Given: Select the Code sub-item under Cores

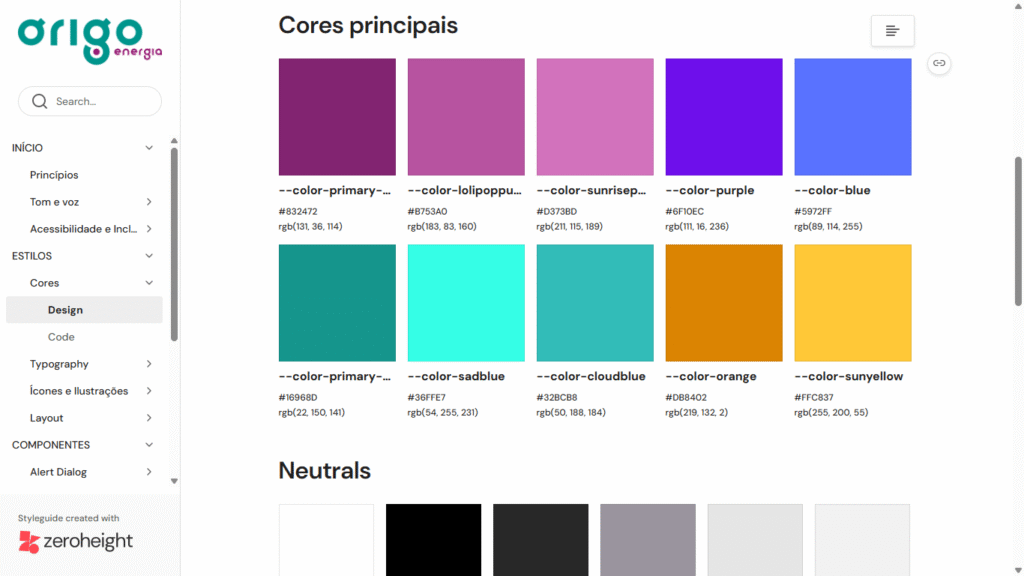Looking at the screenshot, I should coord(61,337).
